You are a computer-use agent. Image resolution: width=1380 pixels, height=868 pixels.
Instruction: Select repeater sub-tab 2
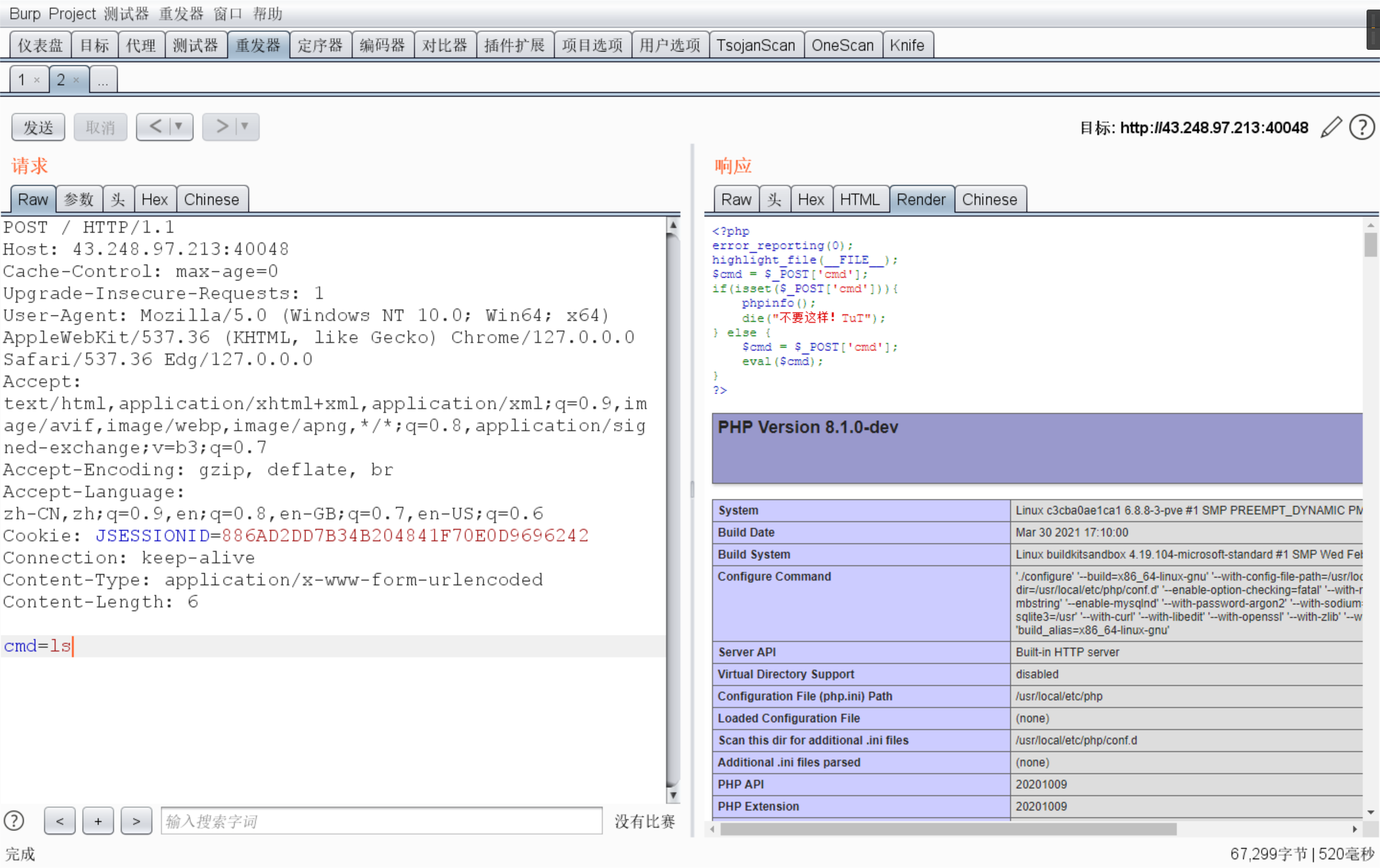coord(61,80)
